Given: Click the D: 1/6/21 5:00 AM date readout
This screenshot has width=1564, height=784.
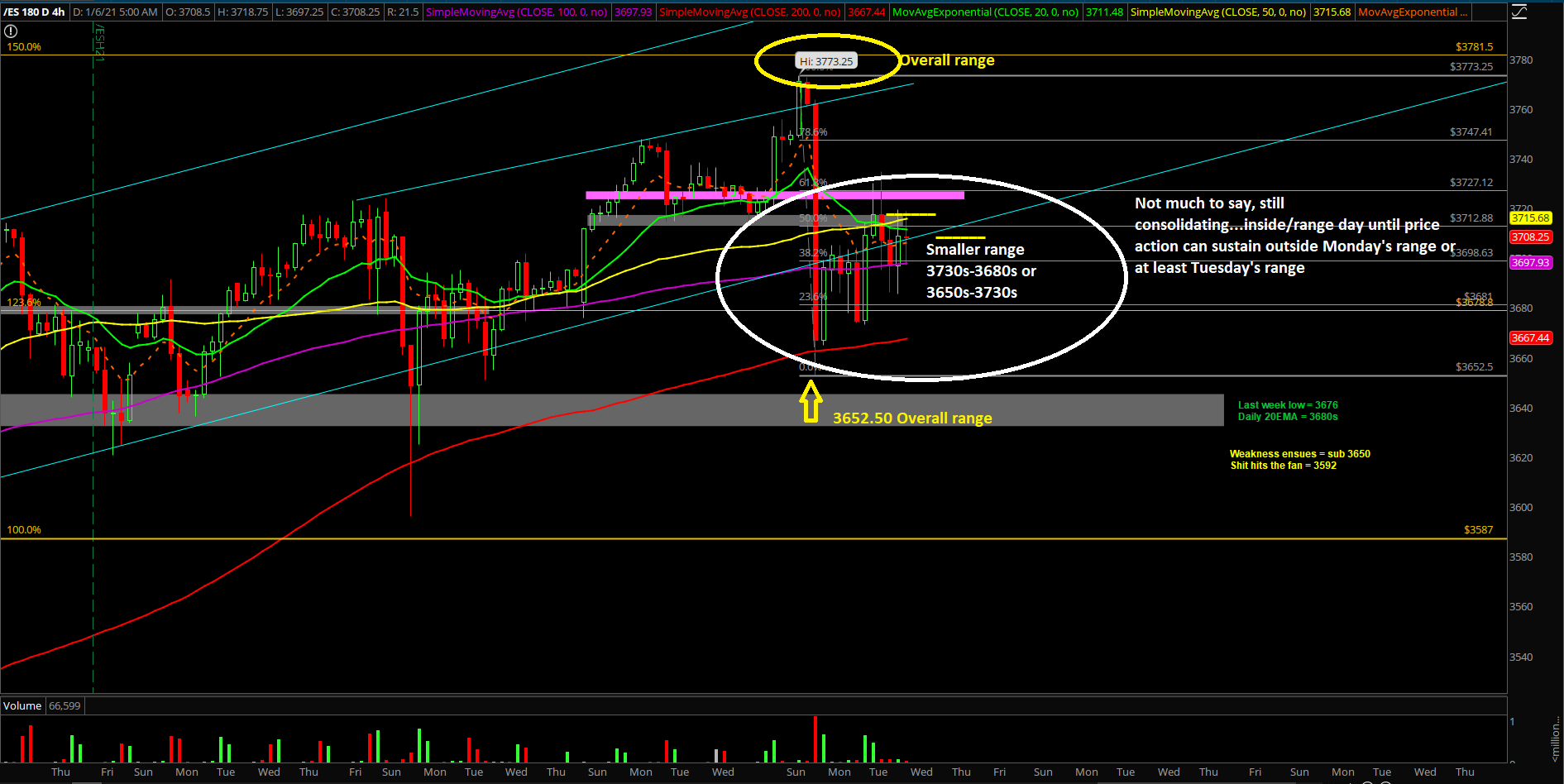Looking at the screenshot, I should coord(115,12).
